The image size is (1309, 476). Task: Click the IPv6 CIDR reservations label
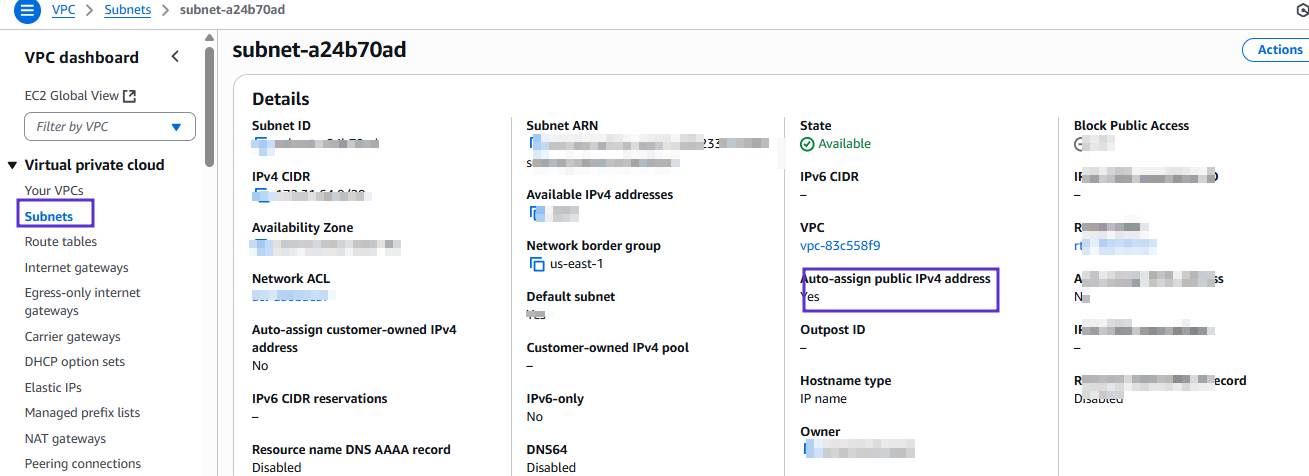click(320, 399)
